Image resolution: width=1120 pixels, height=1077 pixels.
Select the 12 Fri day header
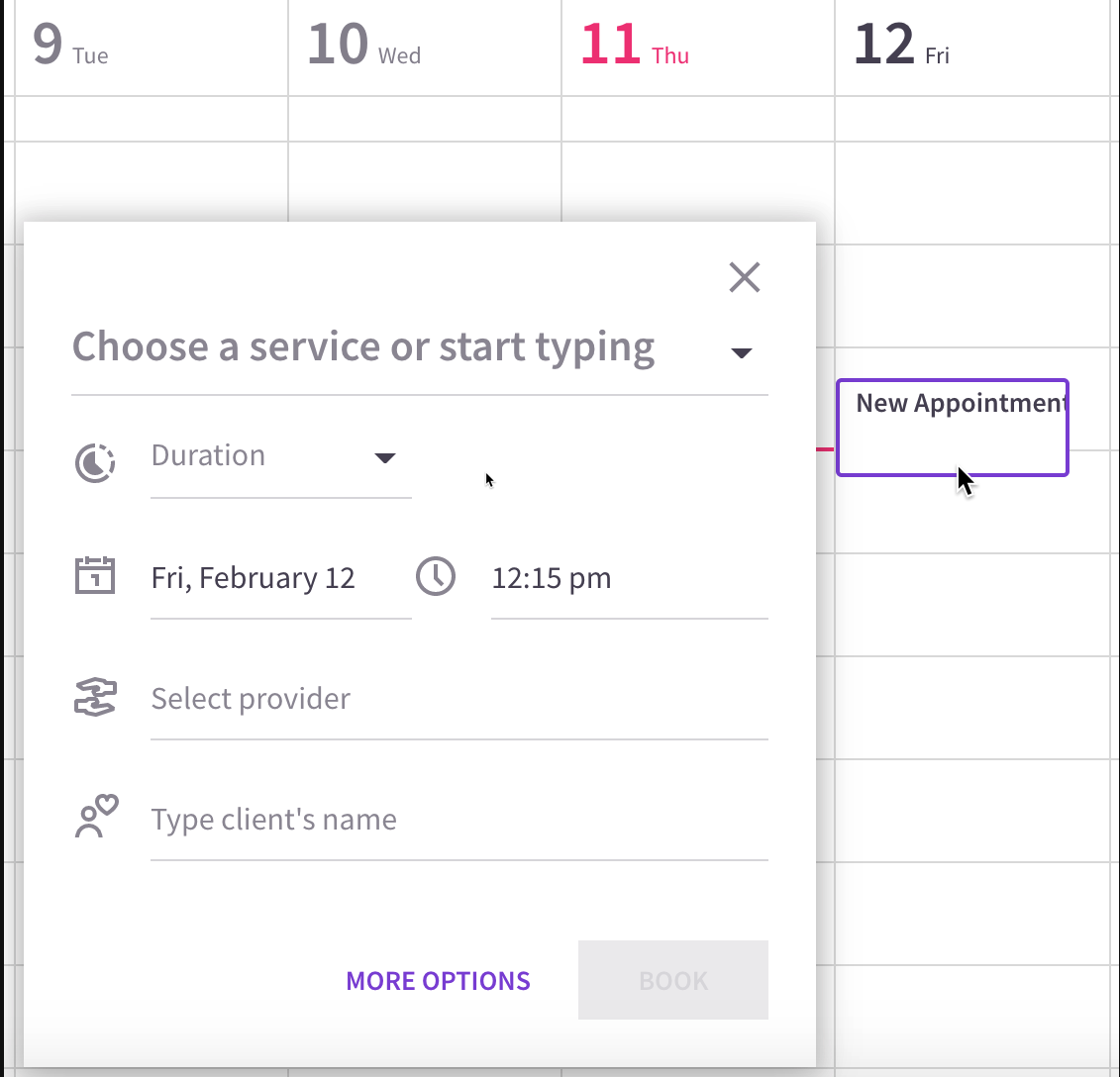tap(901, 45)
